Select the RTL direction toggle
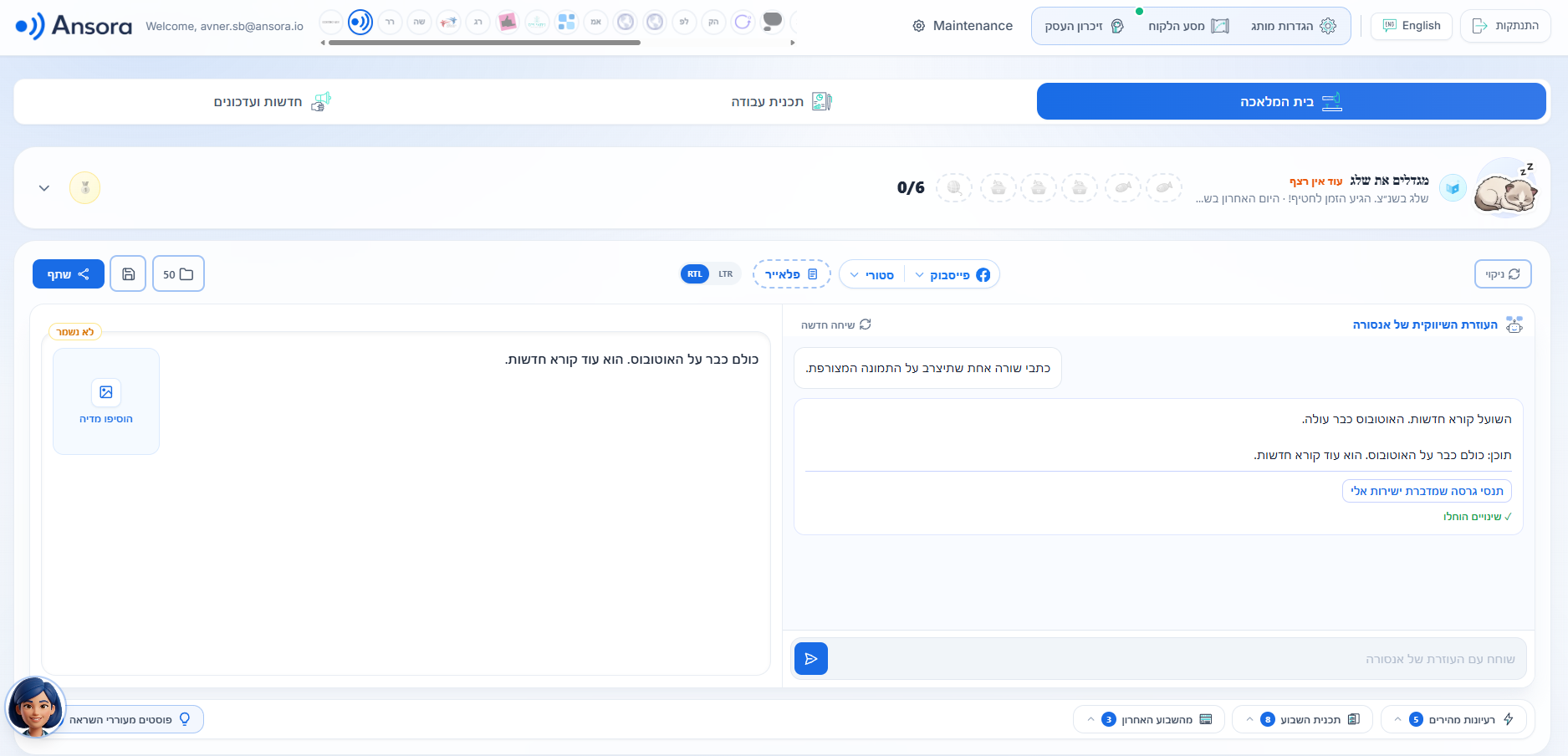The height and width of the screenshot is (756, 1568). [695, 274]
